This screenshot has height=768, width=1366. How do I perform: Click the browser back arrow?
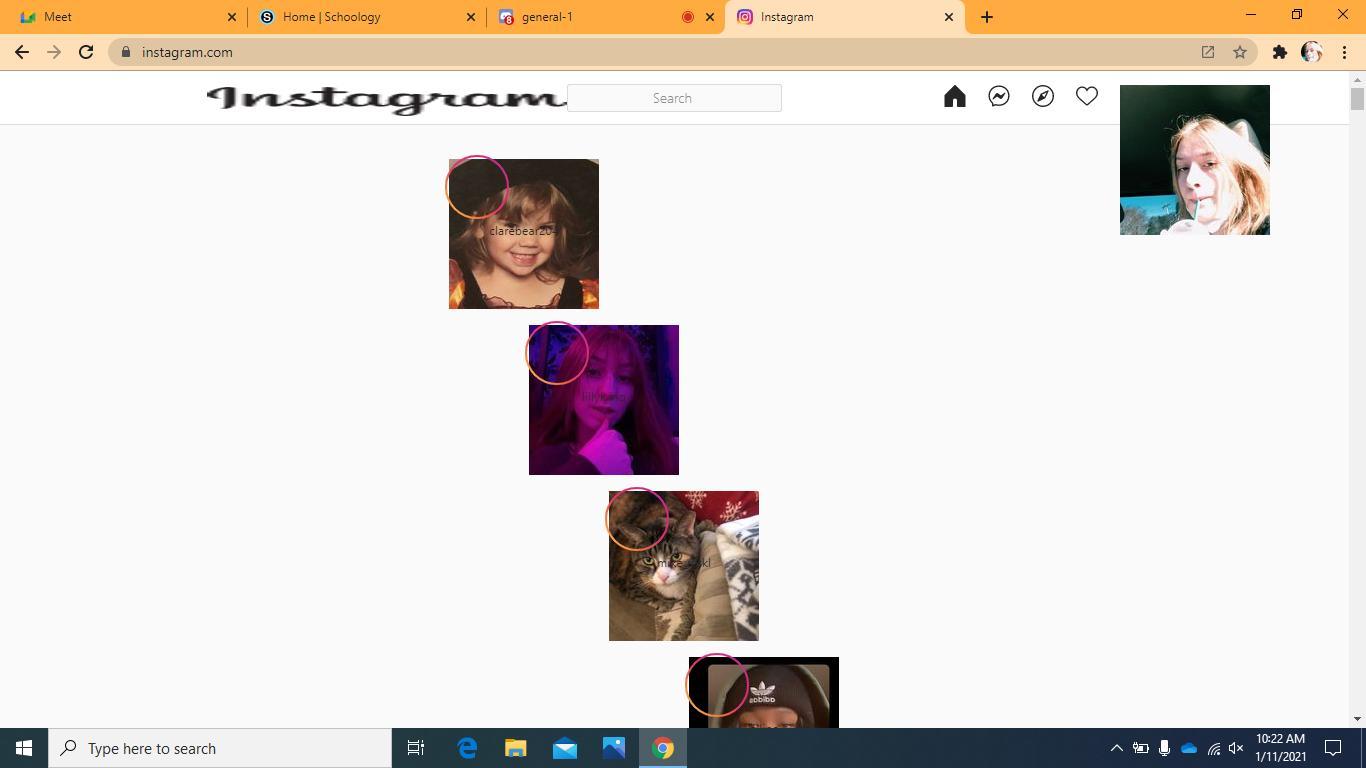[x=22, y=52]
